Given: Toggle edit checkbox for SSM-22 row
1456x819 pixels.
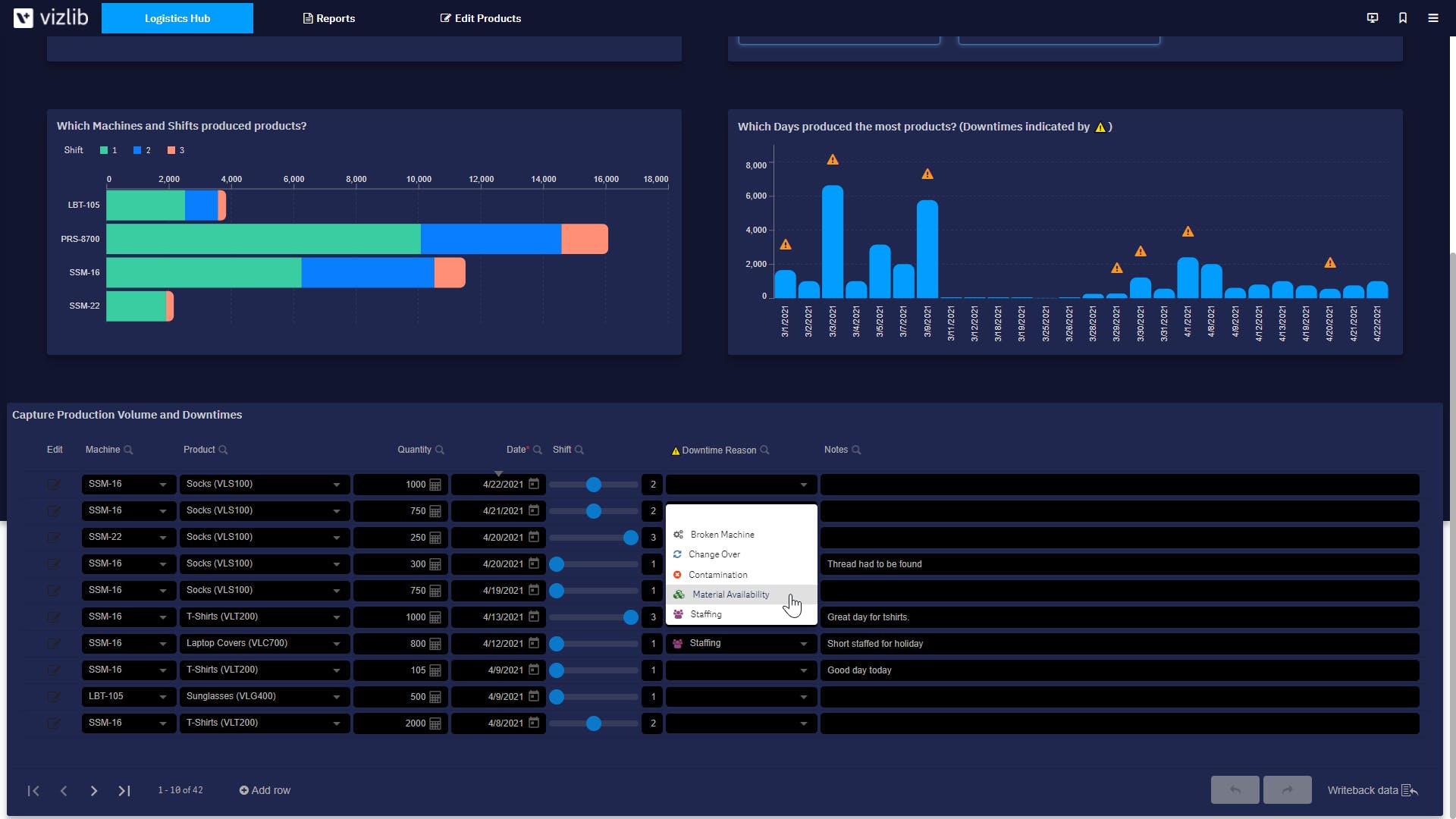Looking at the screenshot, I should [x=54, y=538].
